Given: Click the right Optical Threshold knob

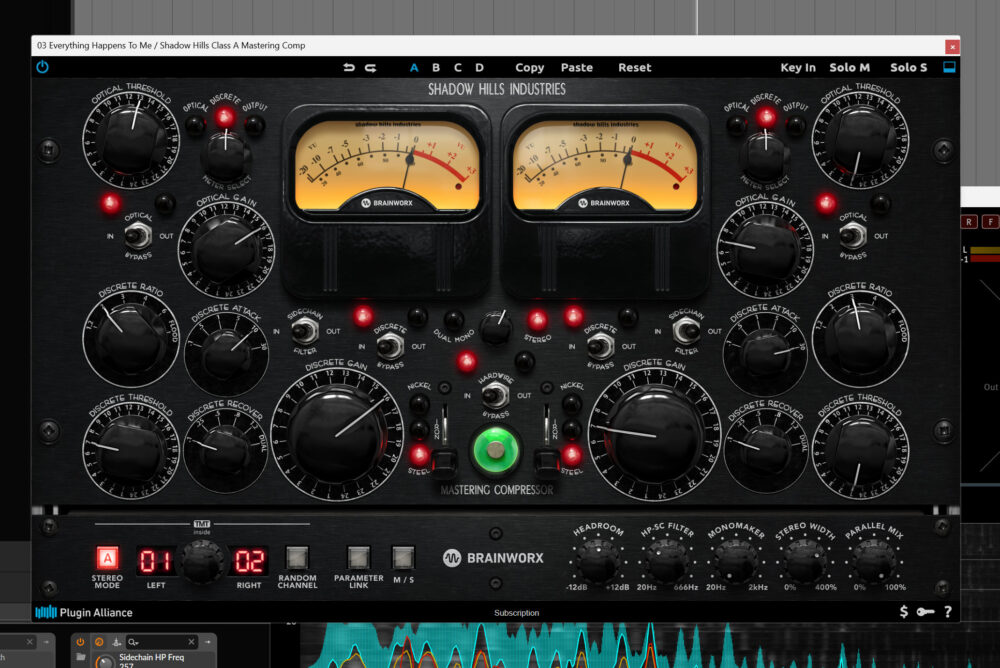Looking at the screenshot, I should click(860, 139).
